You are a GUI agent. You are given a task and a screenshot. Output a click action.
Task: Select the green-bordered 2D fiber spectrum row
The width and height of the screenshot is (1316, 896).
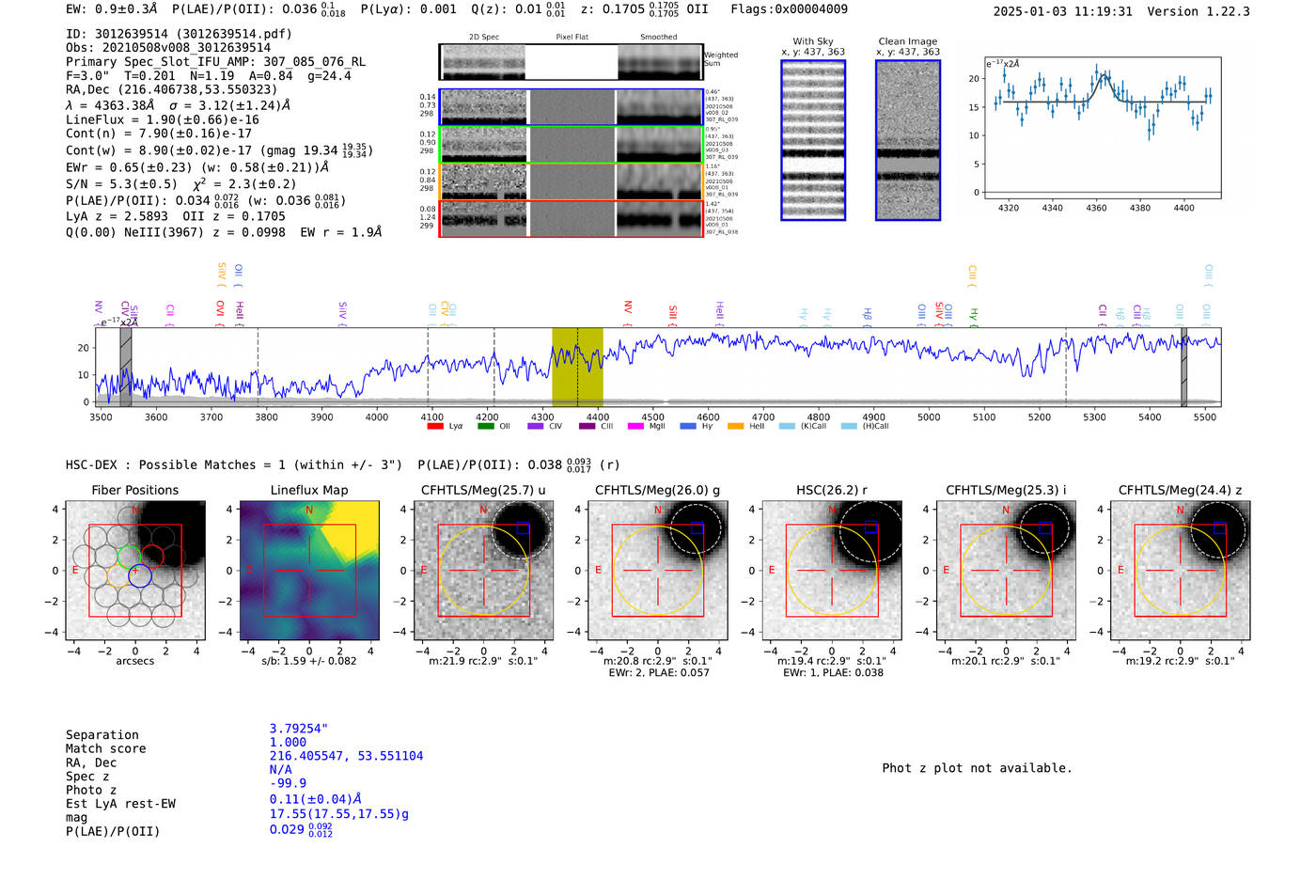point(572,145)
